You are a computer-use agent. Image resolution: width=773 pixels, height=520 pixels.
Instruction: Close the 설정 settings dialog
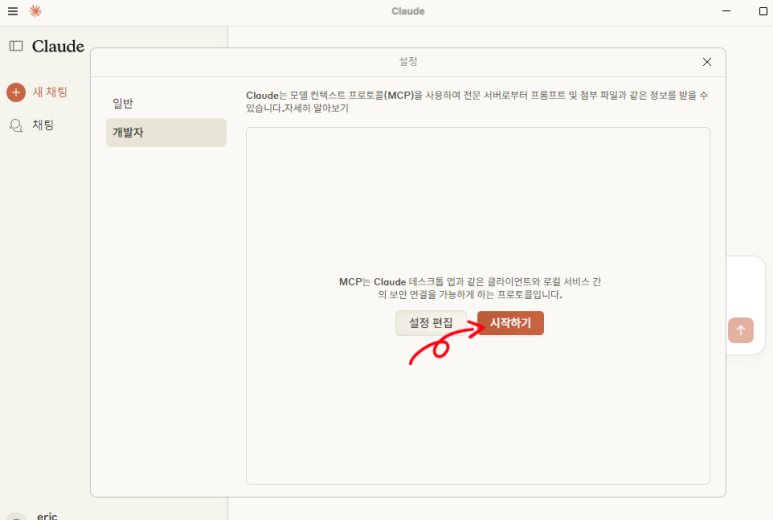(x=706, y=62)
